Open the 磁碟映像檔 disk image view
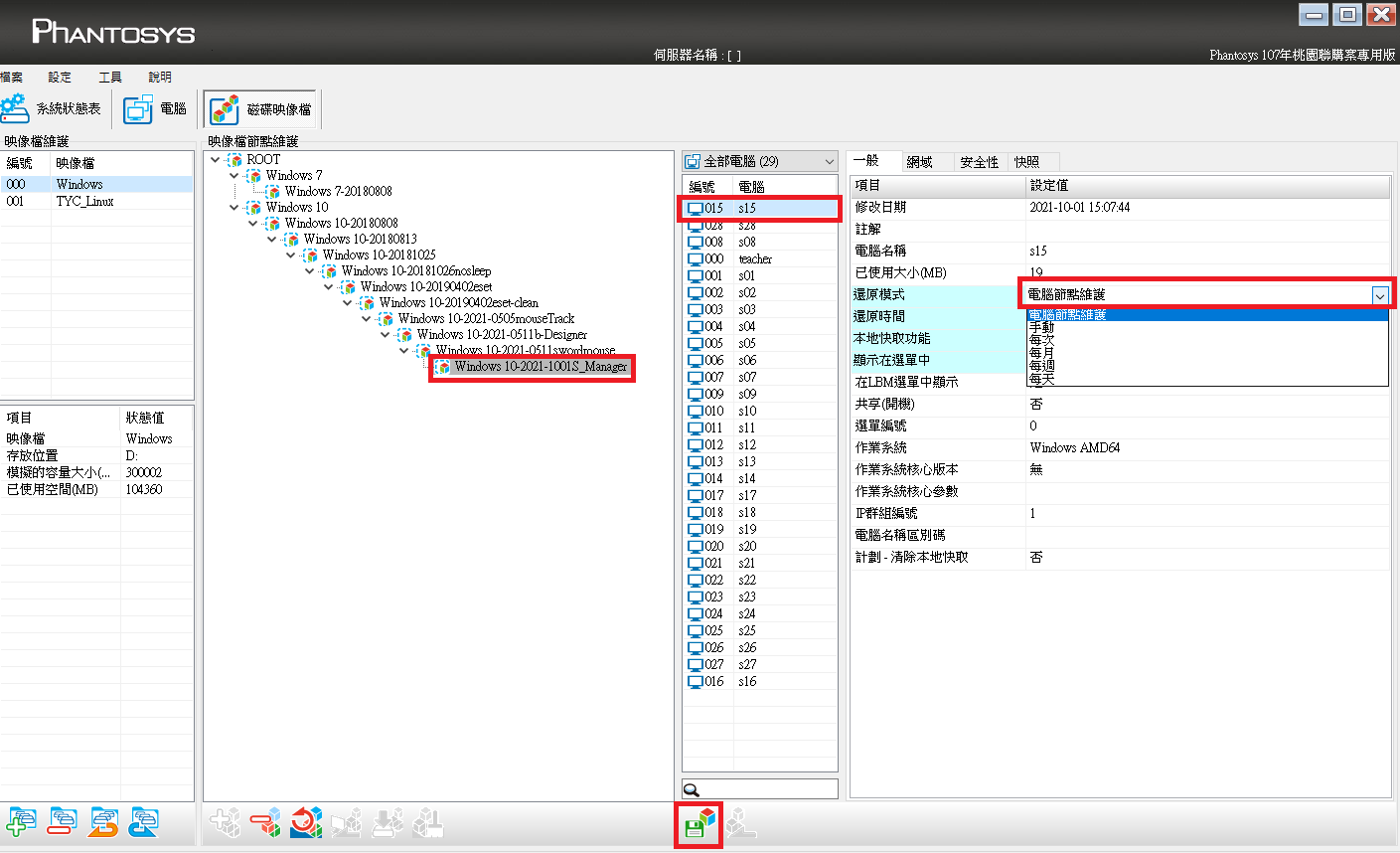Viewport: 1400px width, 853px height. (262, 108)
